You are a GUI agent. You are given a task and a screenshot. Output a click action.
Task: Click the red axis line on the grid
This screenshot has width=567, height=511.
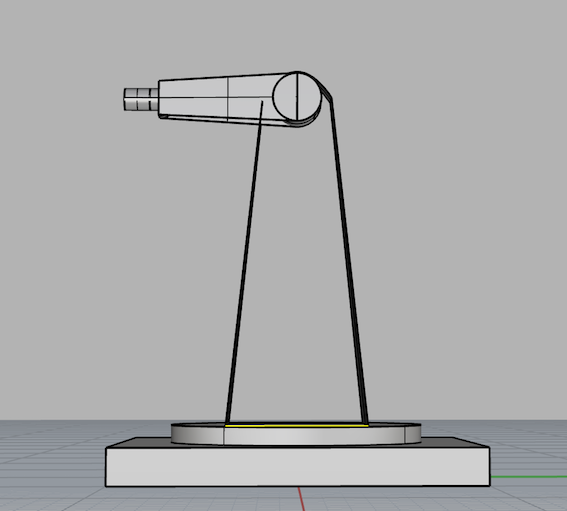click(301, 499)
